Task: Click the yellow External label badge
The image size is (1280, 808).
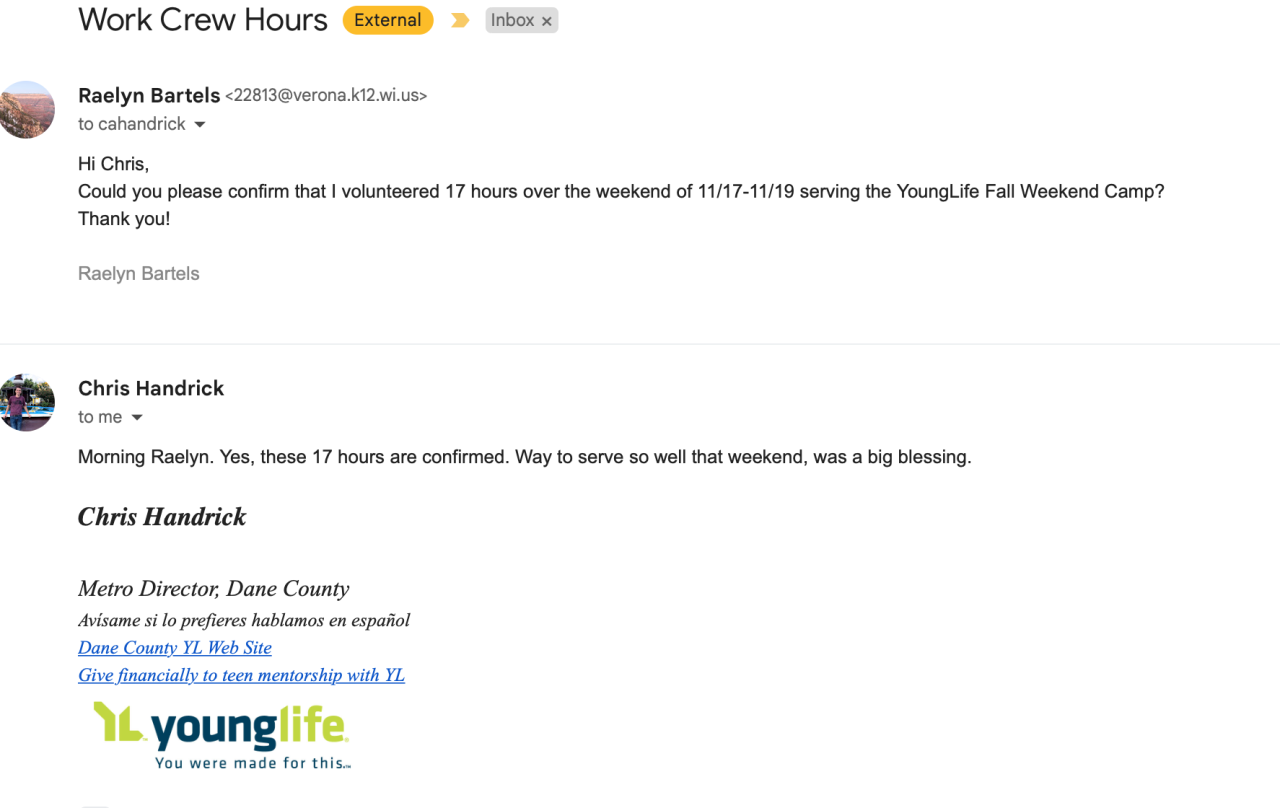Action: (388, 20)
